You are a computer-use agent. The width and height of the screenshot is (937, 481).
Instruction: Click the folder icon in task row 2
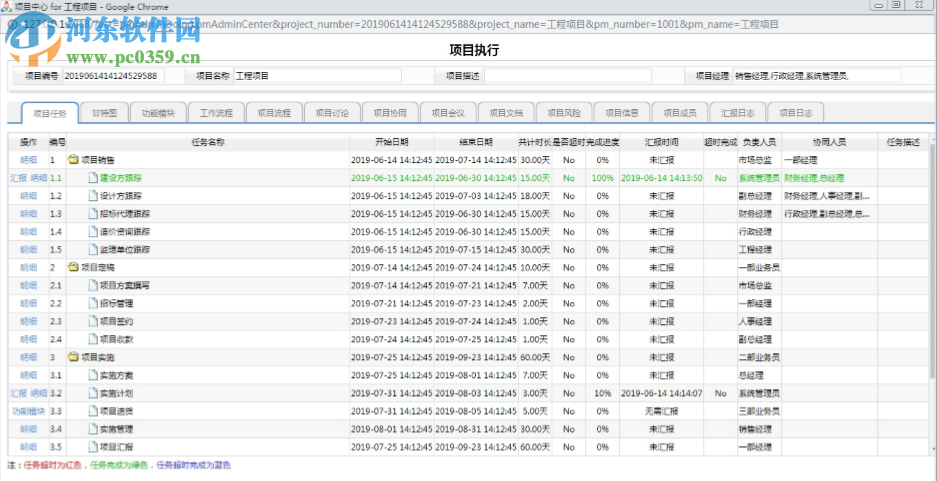(74, 268)
